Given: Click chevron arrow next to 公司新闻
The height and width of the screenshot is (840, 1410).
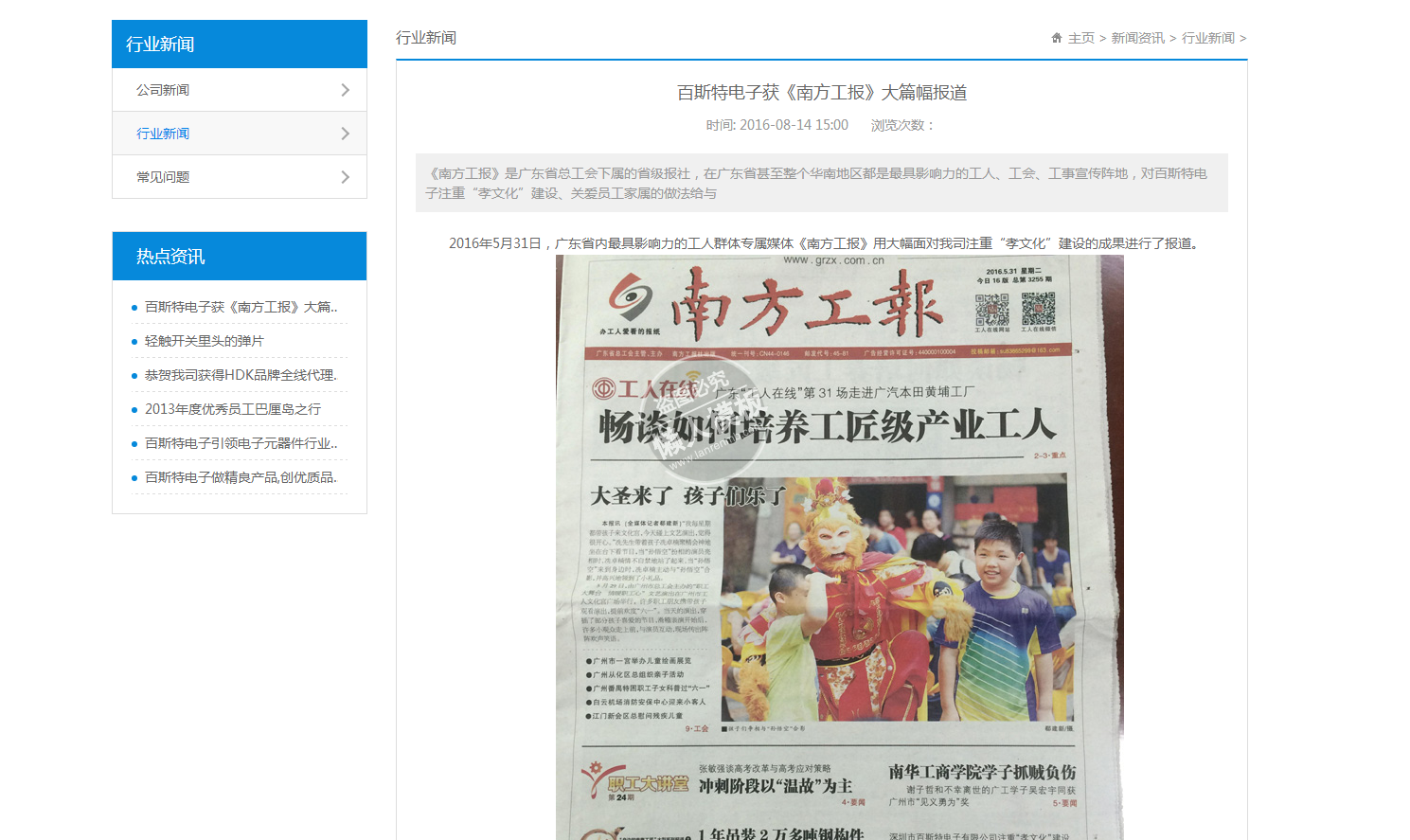Looking at the screenshot, I should coord(345,90).
